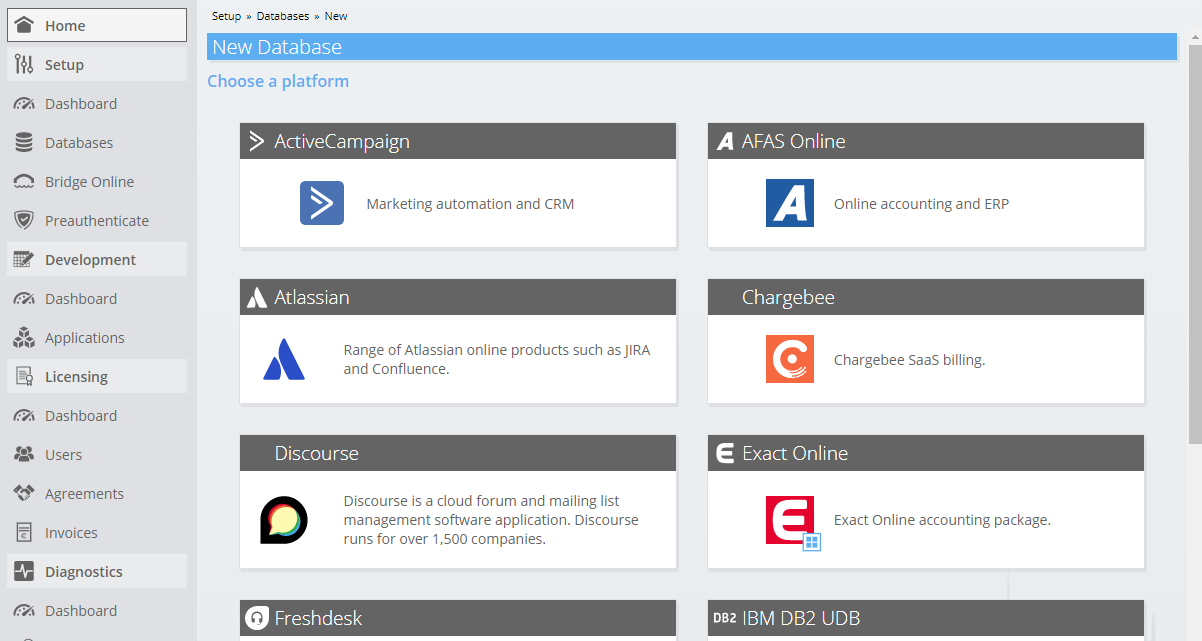Image resolution: width=1202 pixels, height=641 pixels.
Task: Click the Discourse speech bubble logo
Action: (284, 520)
